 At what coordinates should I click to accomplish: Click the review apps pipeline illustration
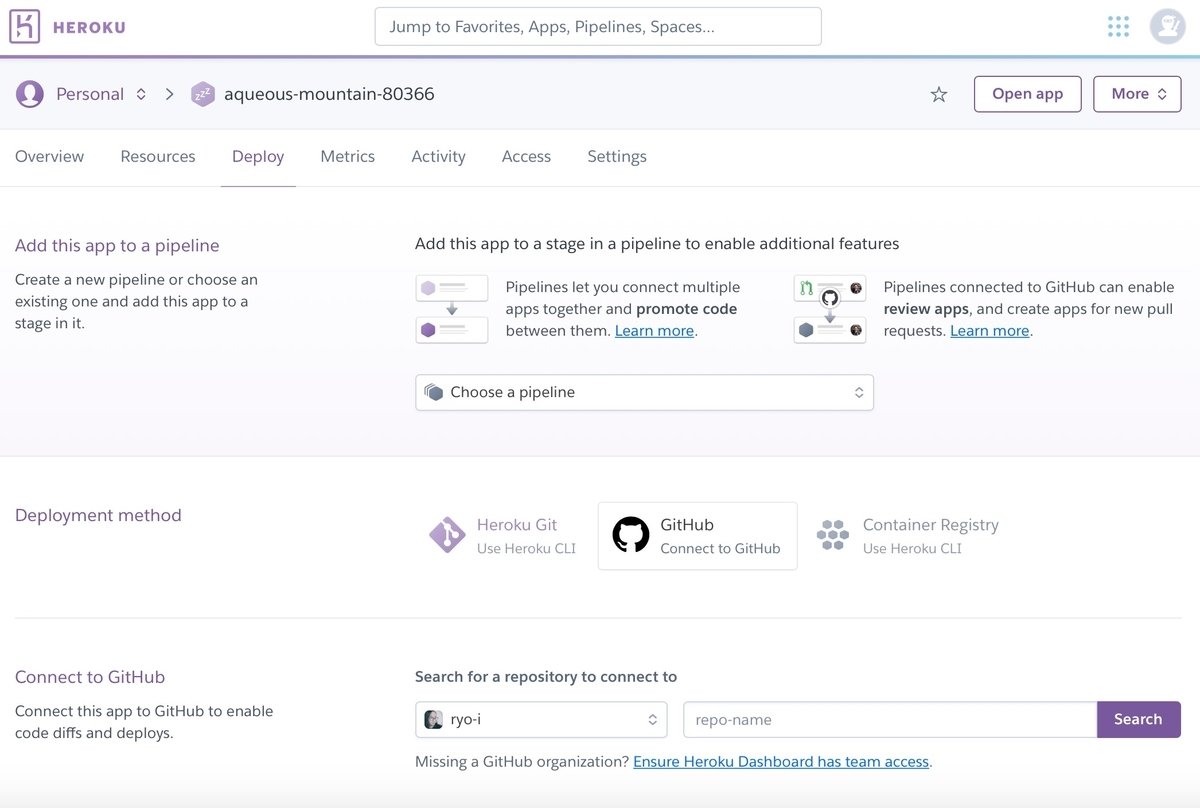(830, 309)
